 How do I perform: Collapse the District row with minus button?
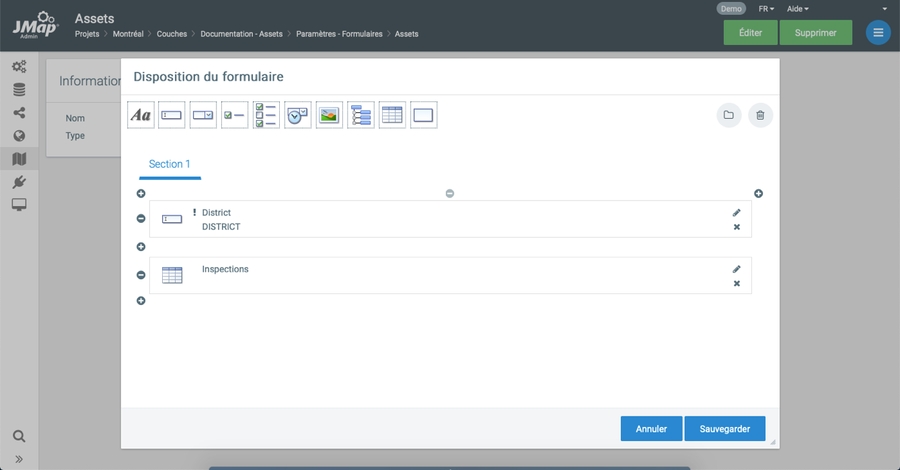click(x=141, y=219)
